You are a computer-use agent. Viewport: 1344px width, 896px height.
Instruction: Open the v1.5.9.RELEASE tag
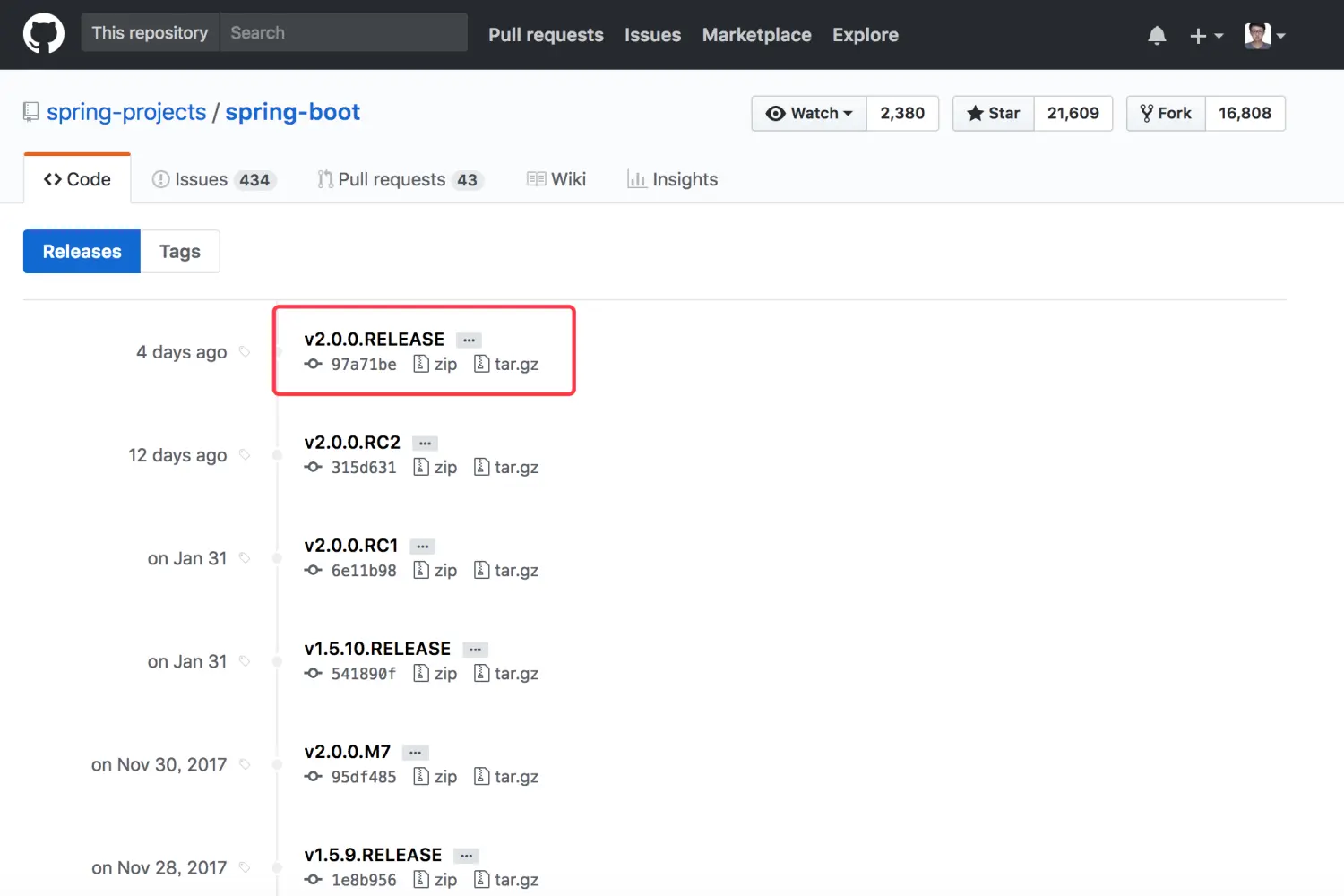click(x=373, y=854)
